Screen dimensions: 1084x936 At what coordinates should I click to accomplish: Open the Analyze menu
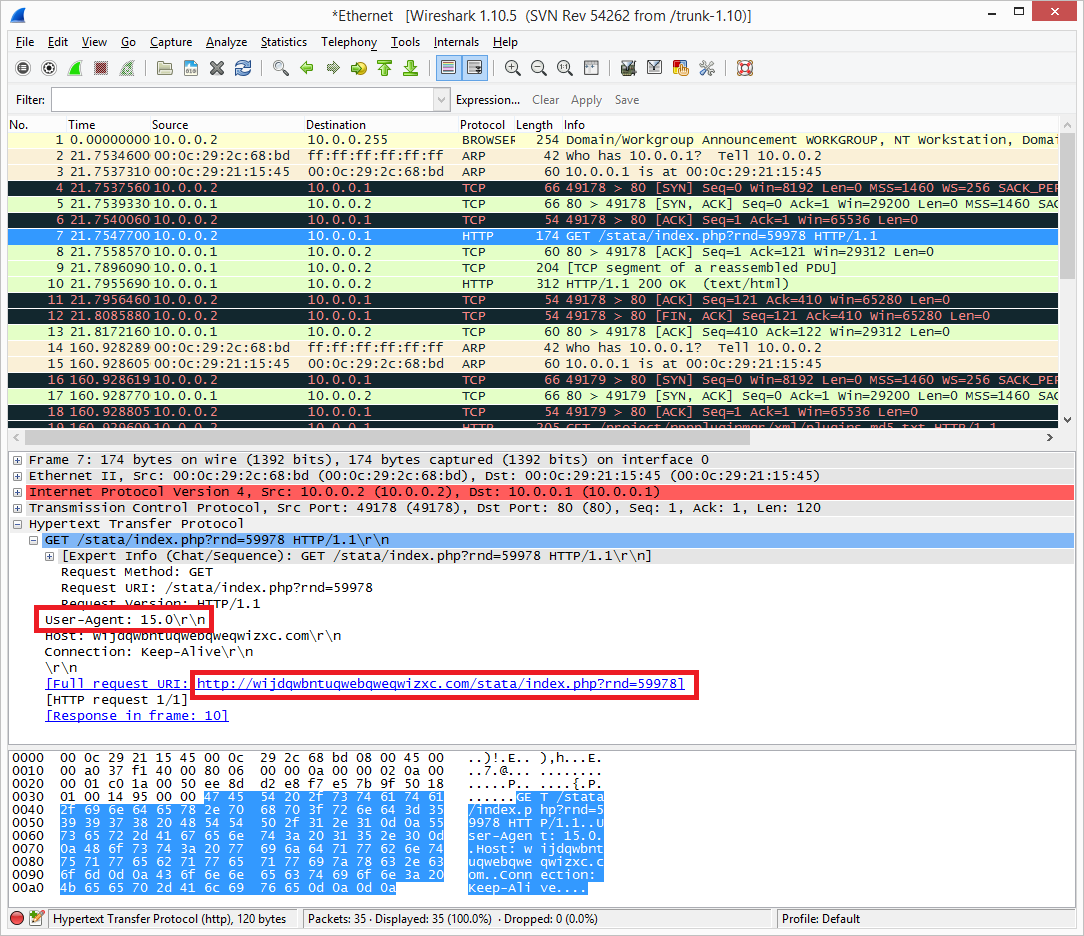pos(226,42)
